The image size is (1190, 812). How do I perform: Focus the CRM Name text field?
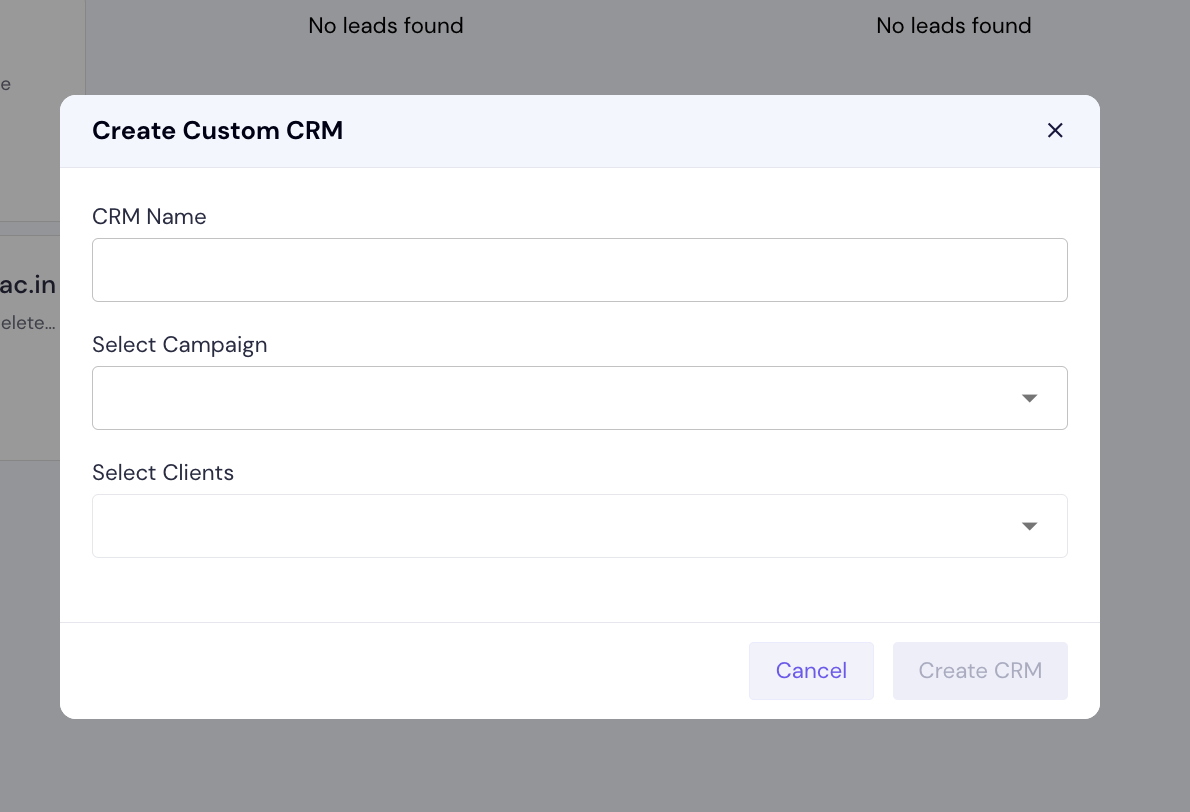580,270
